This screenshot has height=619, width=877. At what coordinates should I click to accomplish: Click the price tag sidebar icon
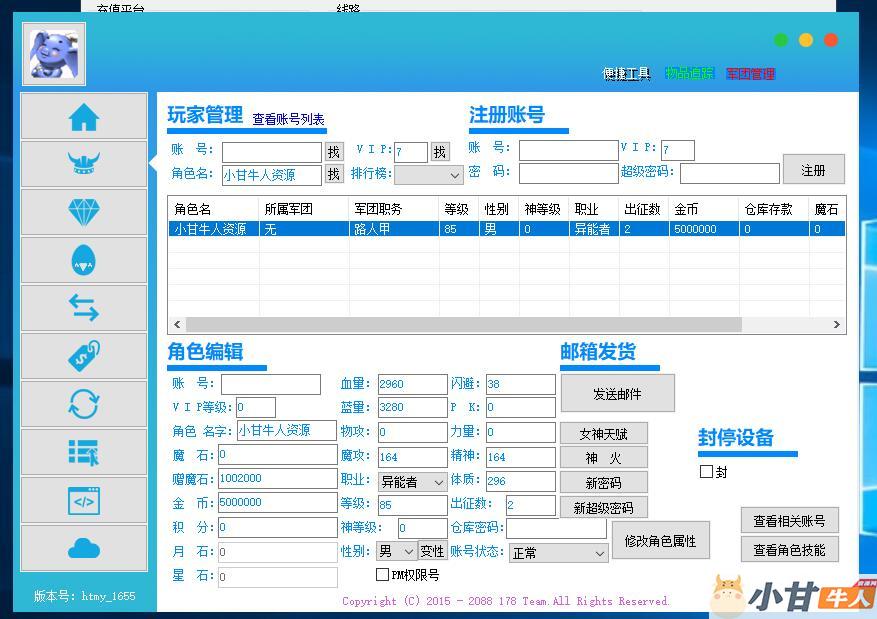(84, 356)
